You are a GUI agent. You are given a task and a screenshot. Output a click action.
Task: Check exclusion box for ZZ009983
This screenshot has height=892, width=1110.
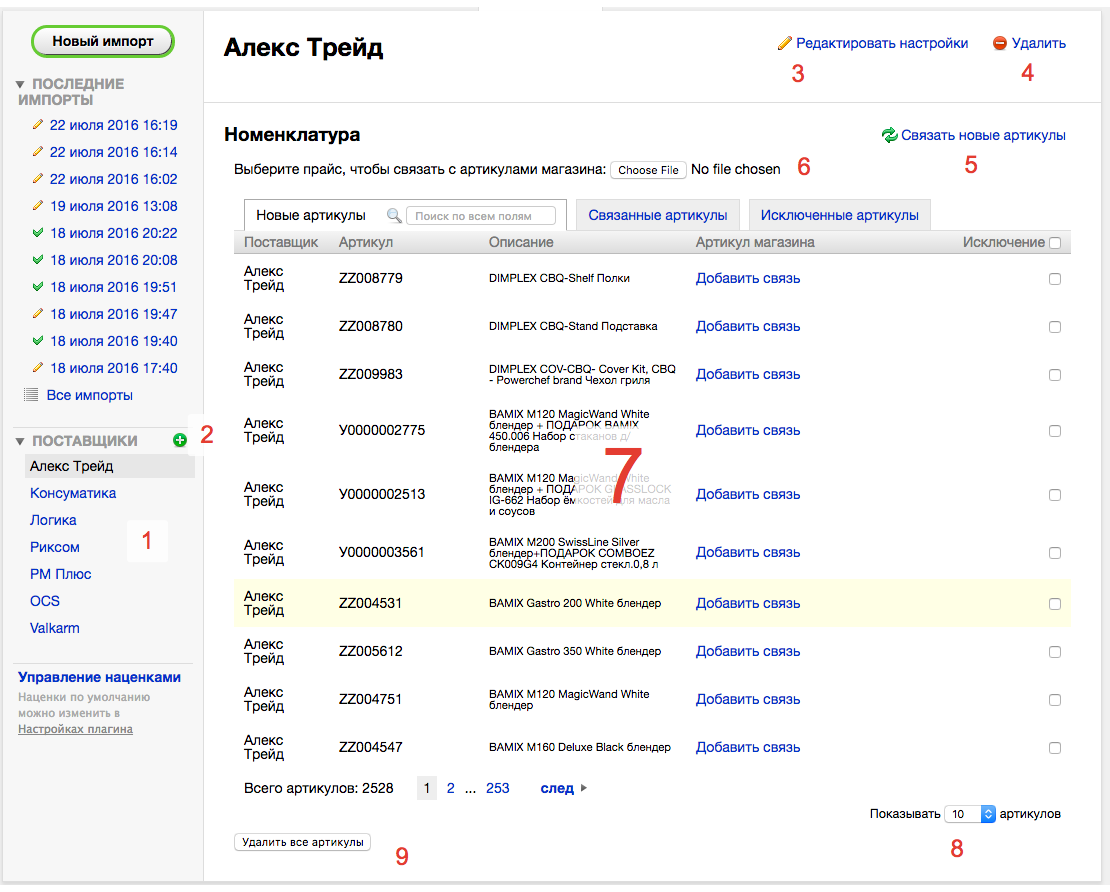(1055, 375)
